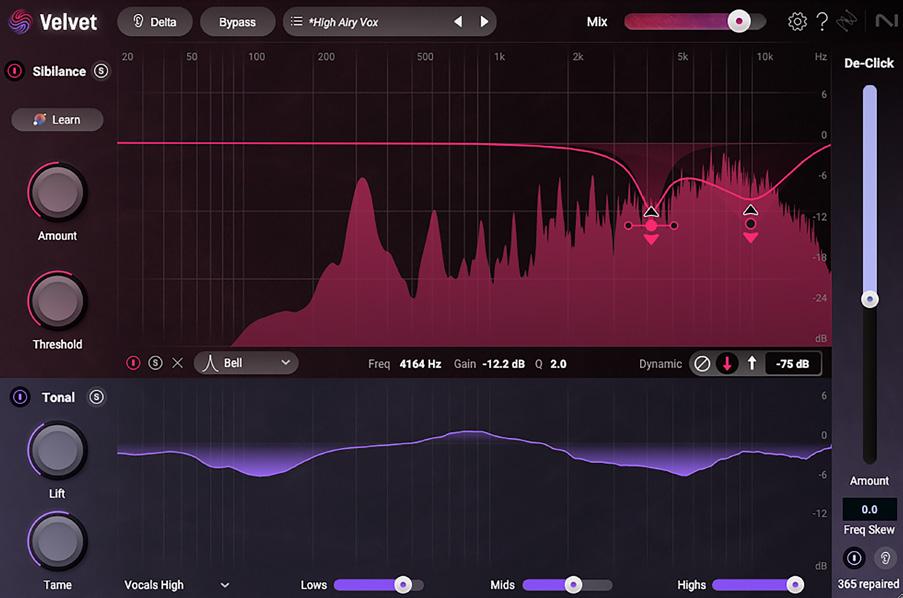Go to the previous preset arrow

tap(458, 21)
